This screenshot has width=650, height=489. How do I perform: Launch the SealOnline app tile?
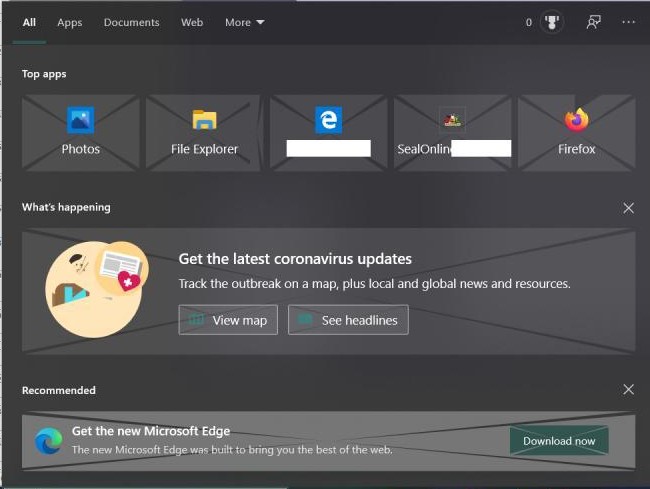[x=452, y=133]
